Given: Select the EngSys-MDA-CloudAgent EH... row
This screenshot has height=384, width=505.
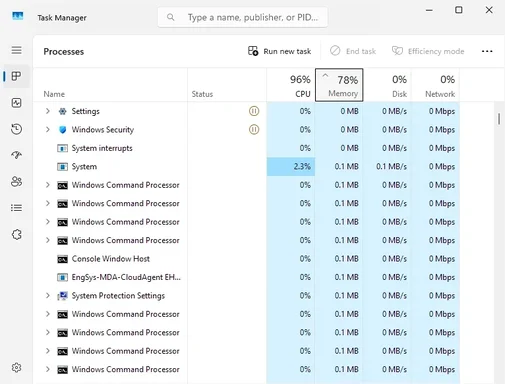Looking at the screenshot, I should (x=247, y=277).
